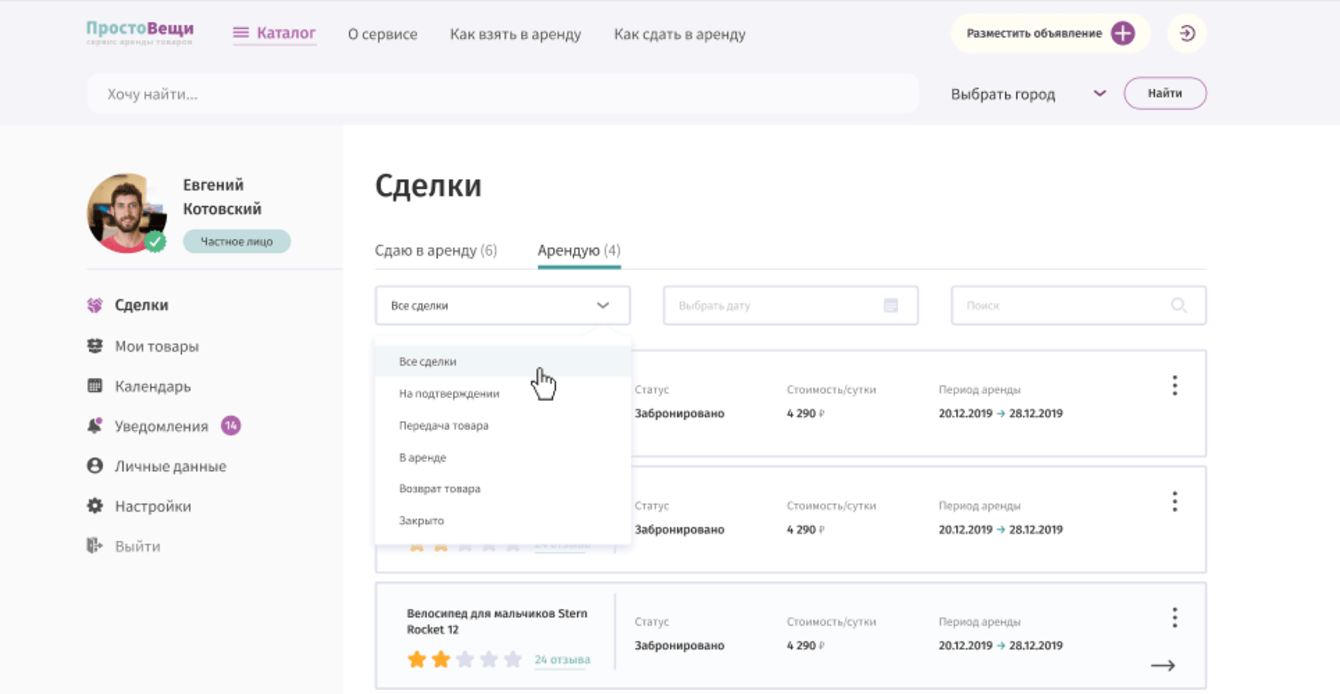The image size is (1340, 694).
Task: Click the arrow on Велосипед deal card
Action: [1163, 665]
